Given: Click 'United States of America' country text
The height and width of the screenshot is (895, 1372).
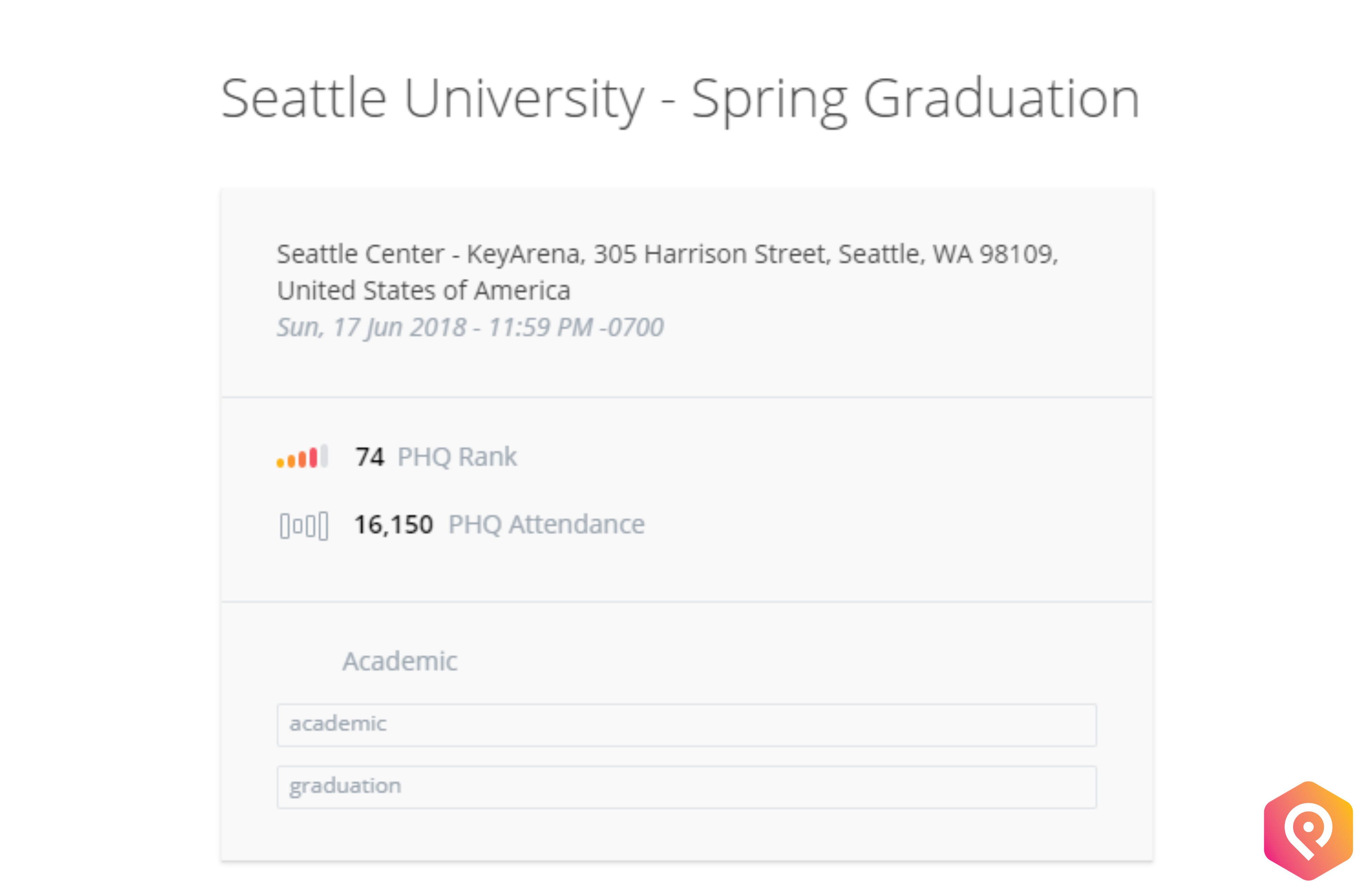Looking at the screenshot, I should [x=424, y=291].
